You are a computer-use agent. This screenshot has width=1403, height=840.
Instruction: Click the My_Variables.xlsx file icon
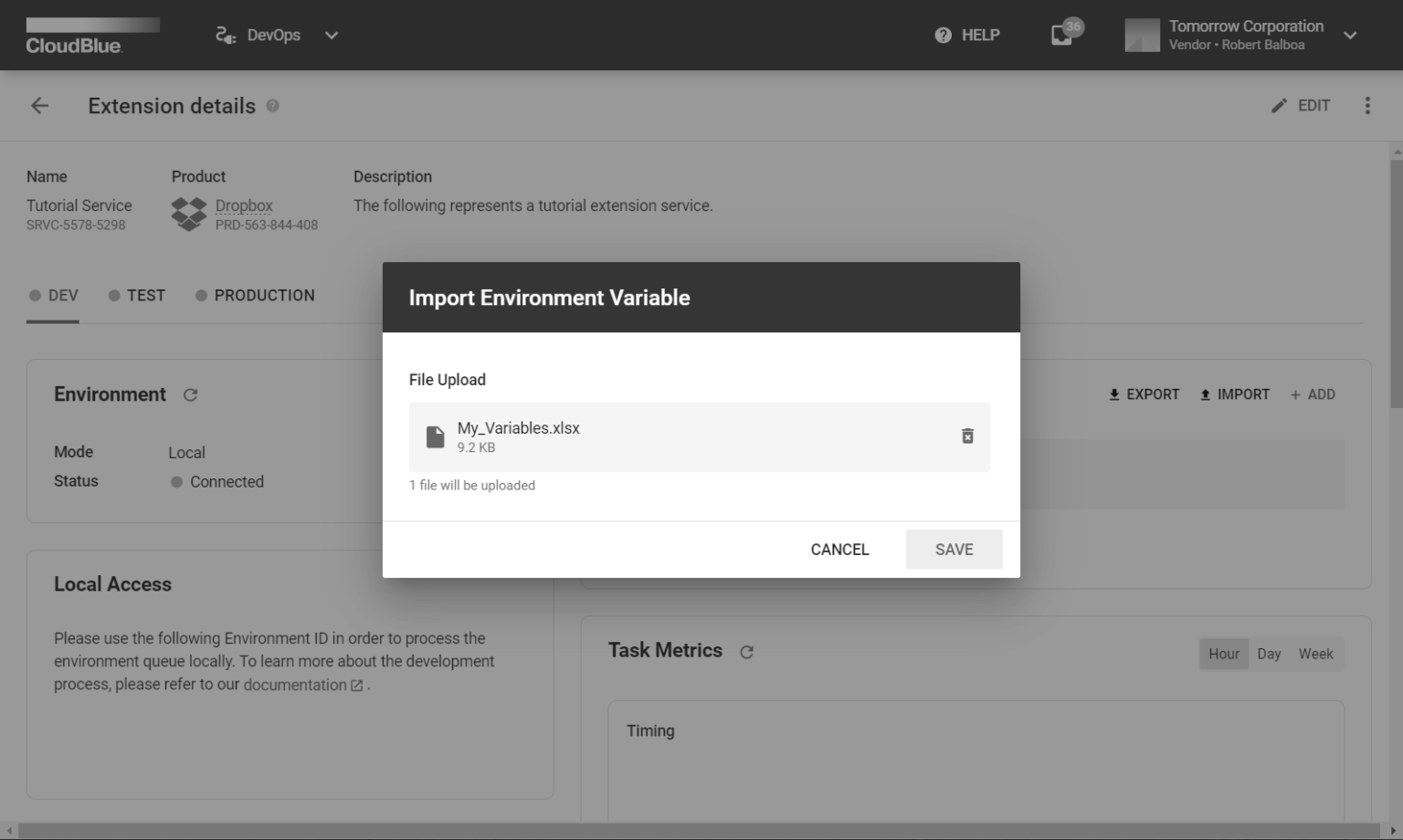tap(436, 437)
